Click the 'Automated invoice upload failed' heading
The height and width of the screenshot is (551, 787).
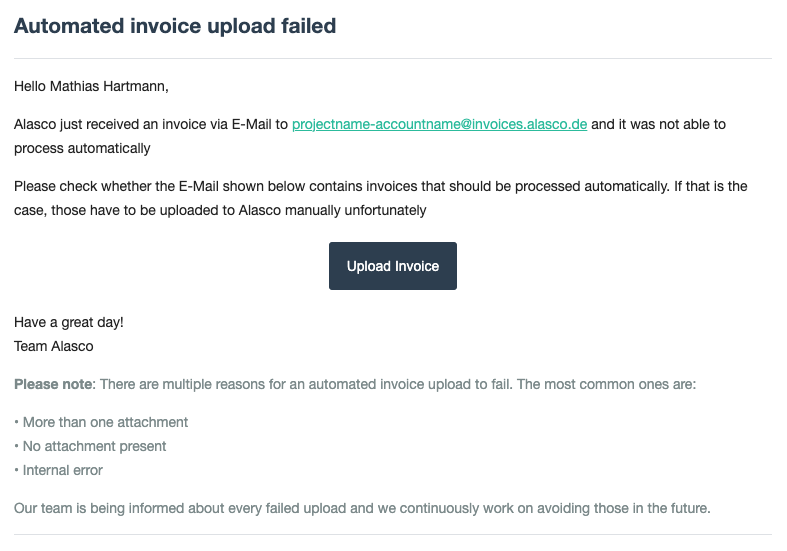point(175,27)
